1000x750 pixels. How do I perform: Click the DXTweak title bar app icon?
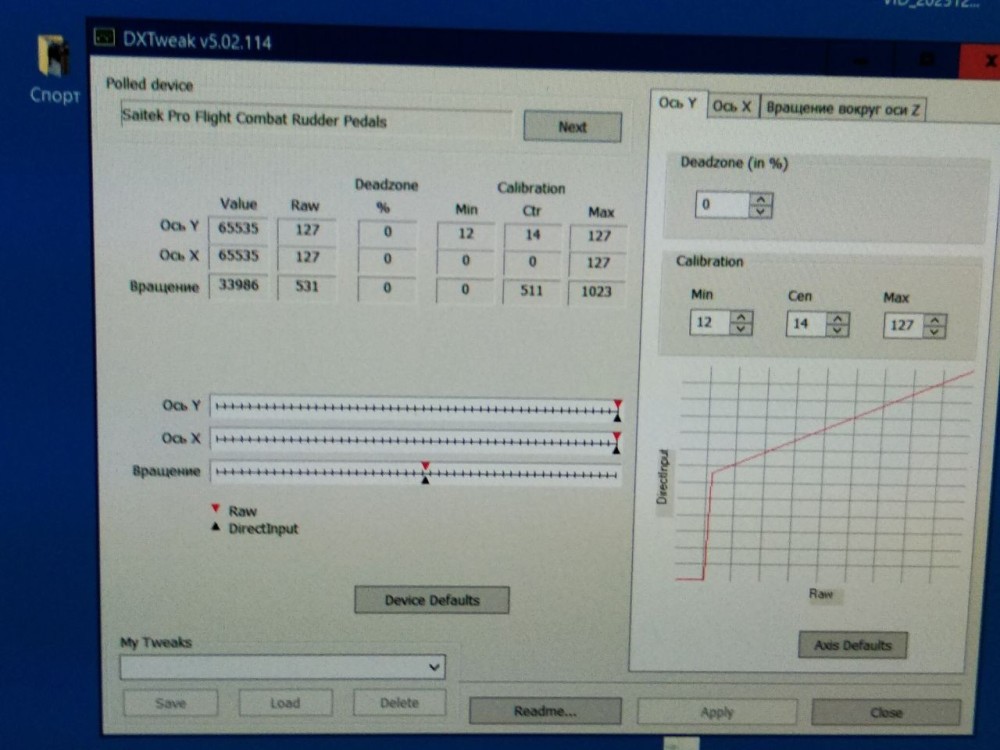[x=104, y=38]
